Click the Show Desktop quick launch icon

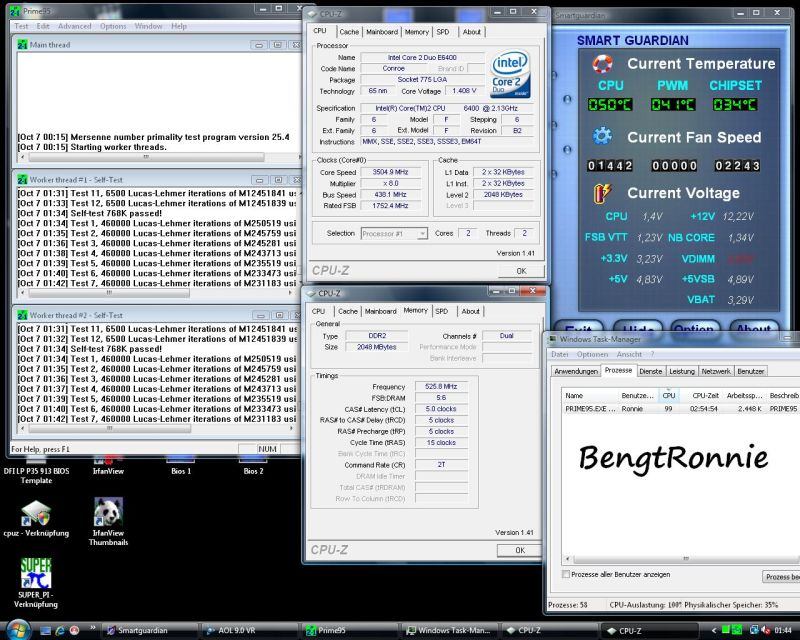[45, 631]
